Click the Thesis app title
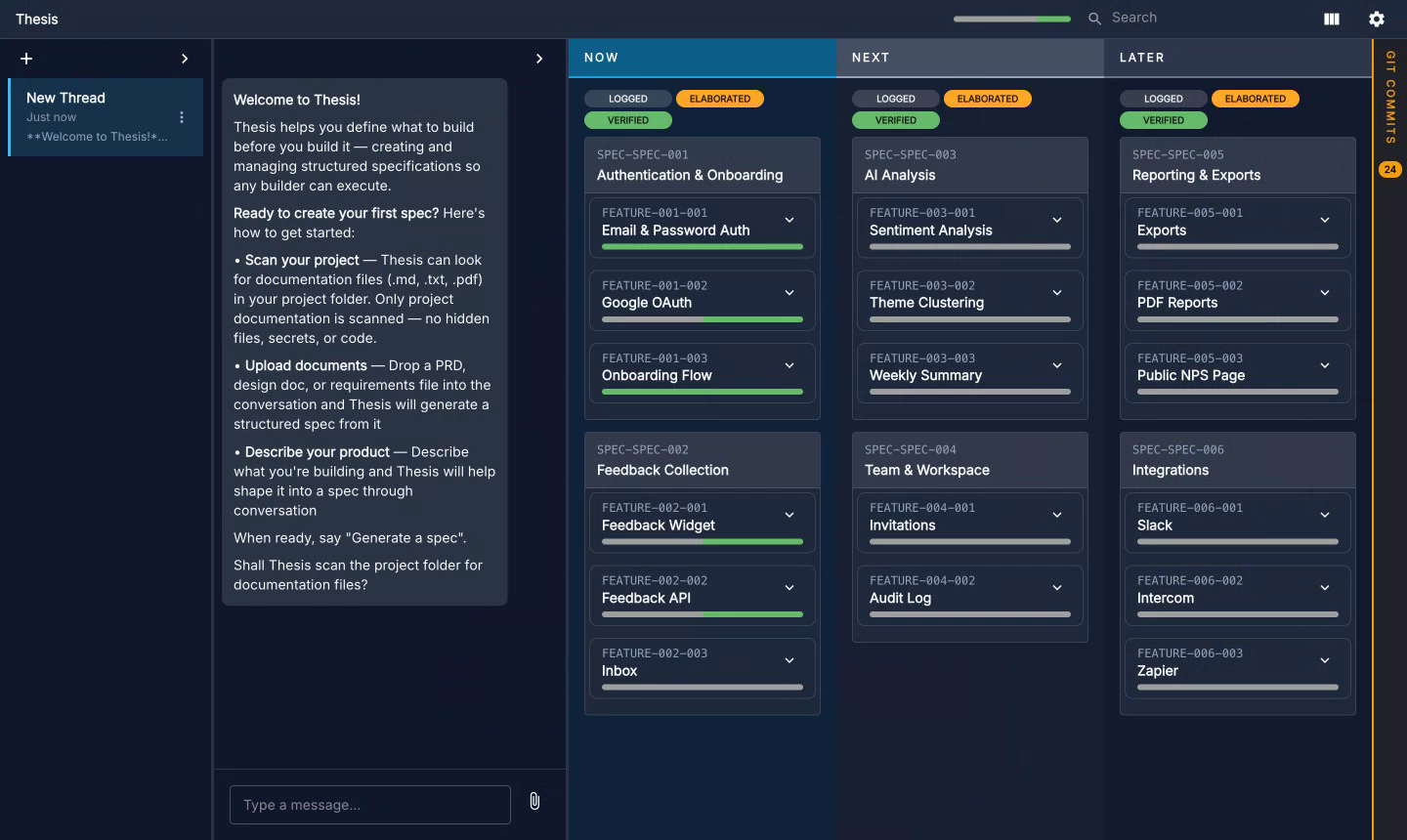The height and width of the screenshot is (840, 1407). [37, 19]
